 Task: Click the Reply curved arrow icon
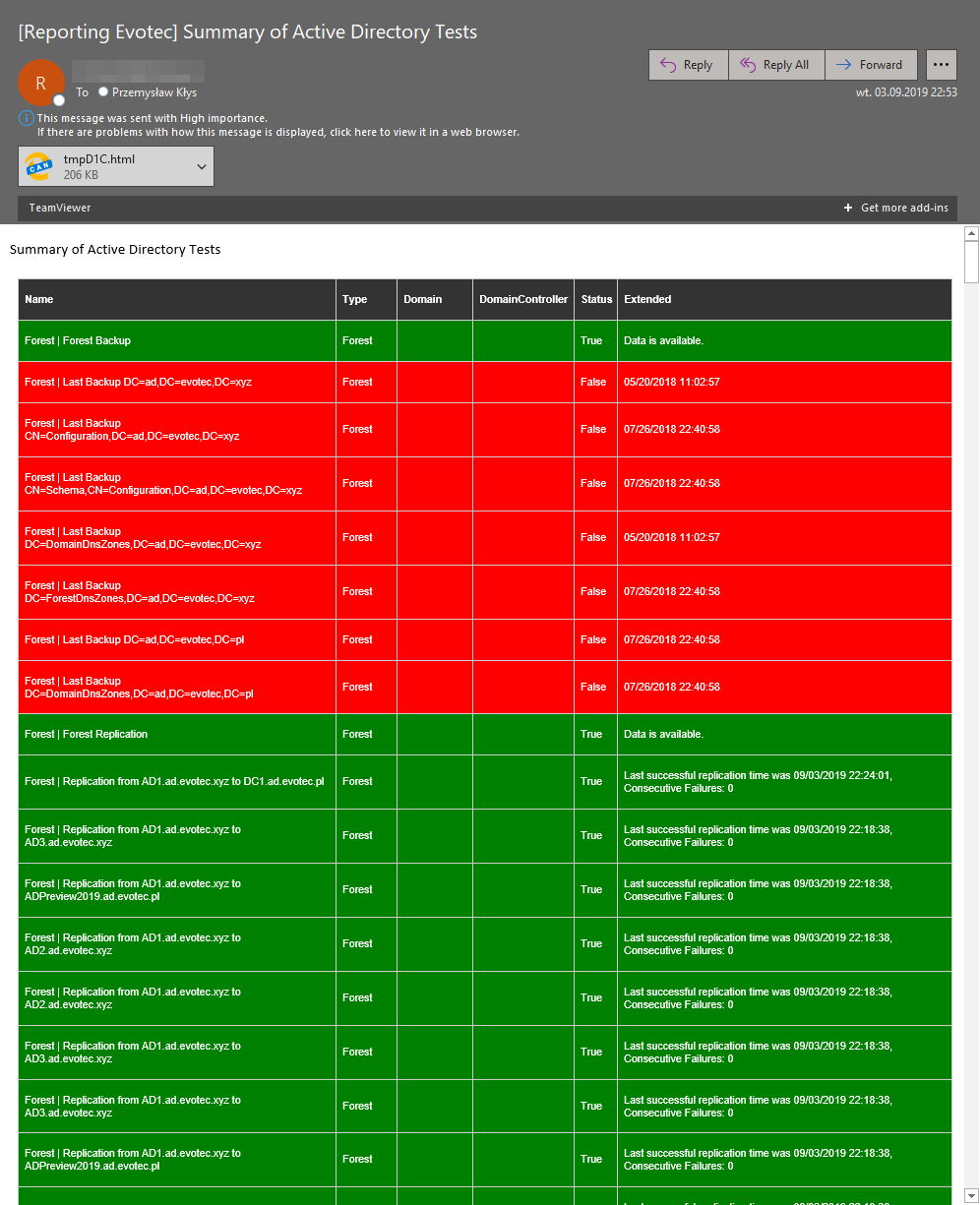668,64
